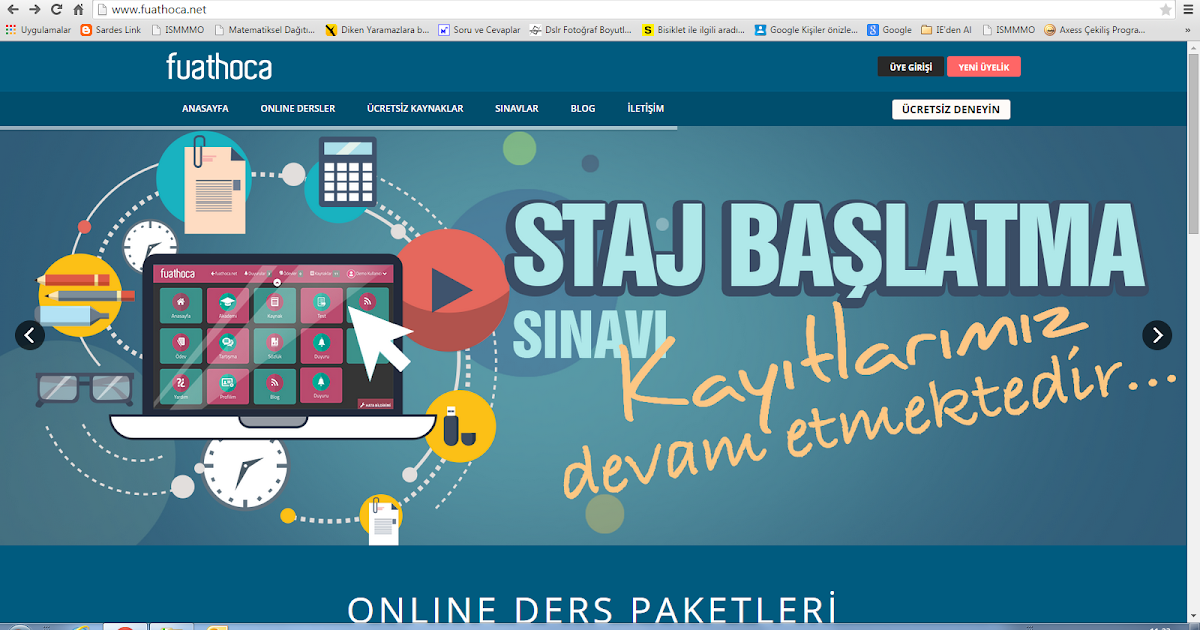Click the fuathoca site logo
Screen dimensions: 1200x630
(219, 67)
